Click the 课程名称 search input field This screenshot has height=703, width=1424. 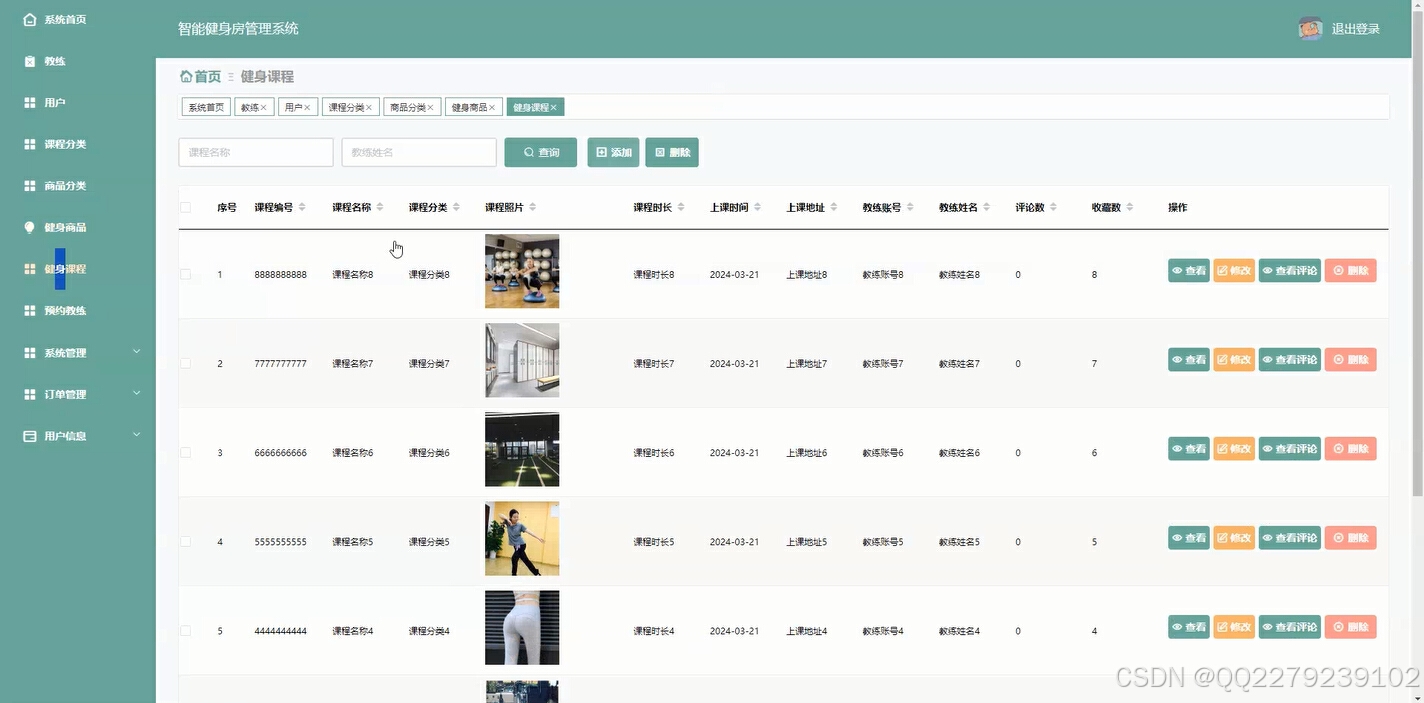point(255,152)
